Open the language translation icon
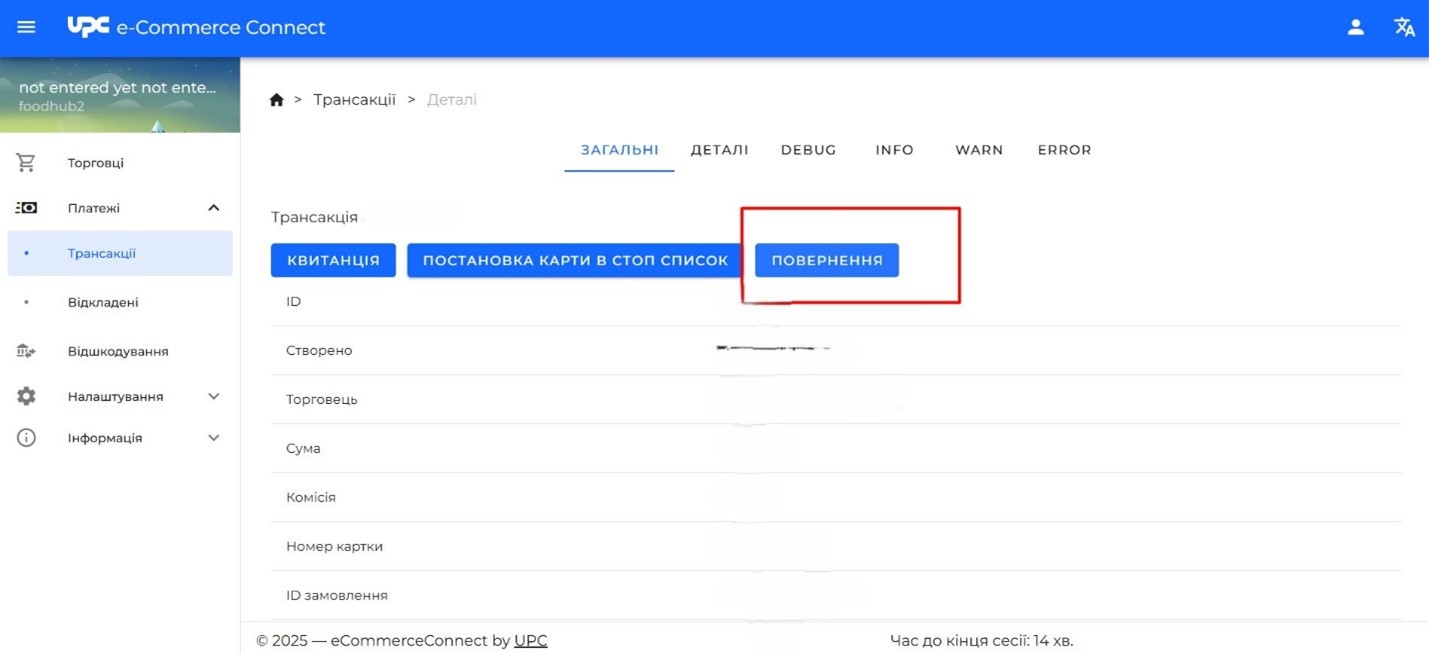This screenshot has width=1429, height=654. coord(1404,27)
